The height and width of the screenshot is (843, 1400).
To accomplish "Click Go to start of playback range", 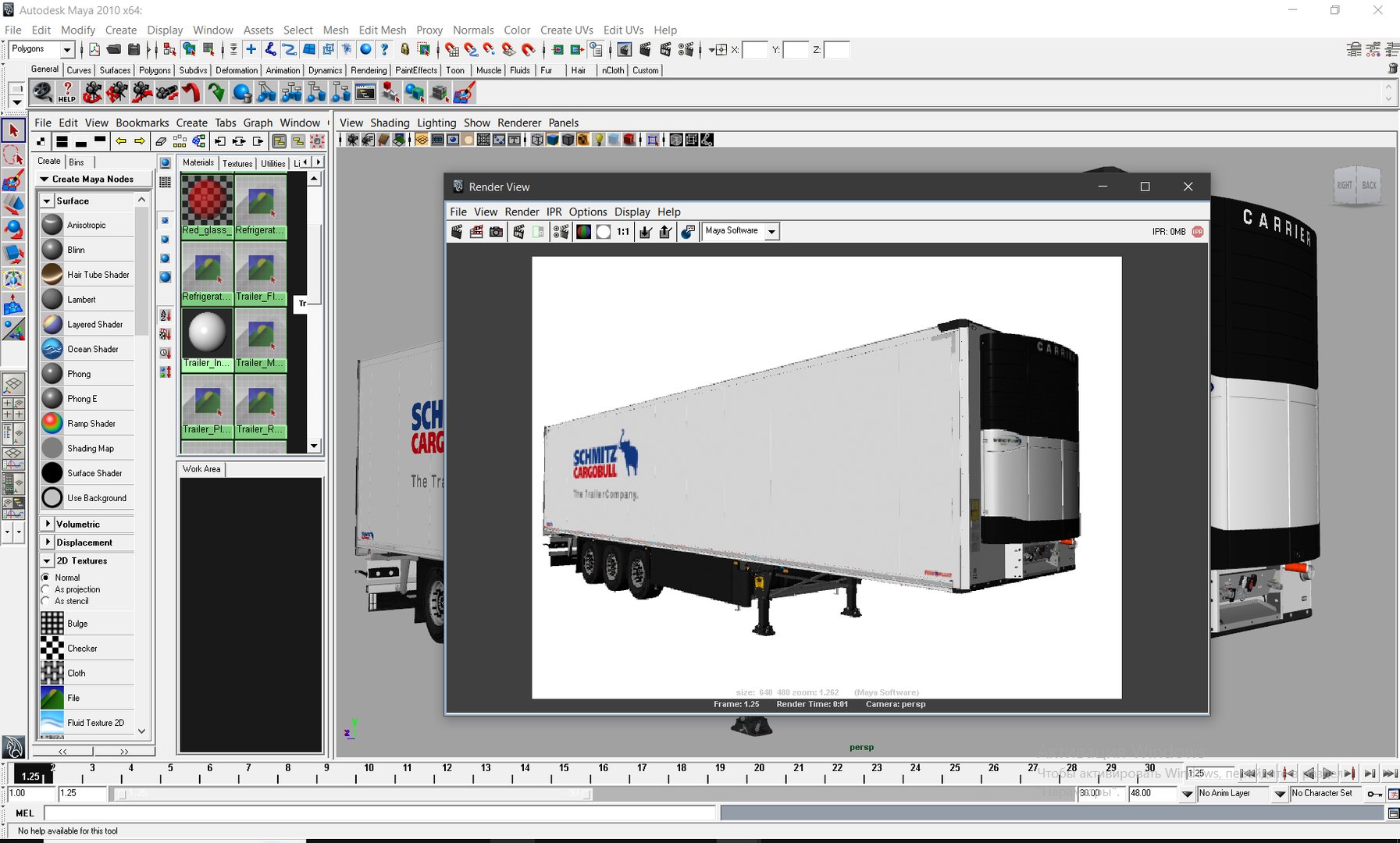I will [1247, 774].
